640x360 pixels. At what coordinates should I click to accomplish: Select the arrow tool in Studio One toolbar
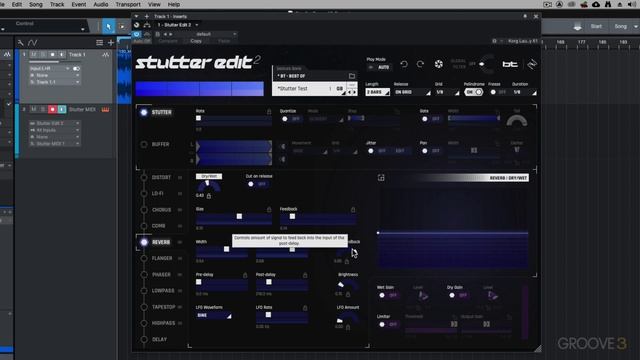pos(109,27)
